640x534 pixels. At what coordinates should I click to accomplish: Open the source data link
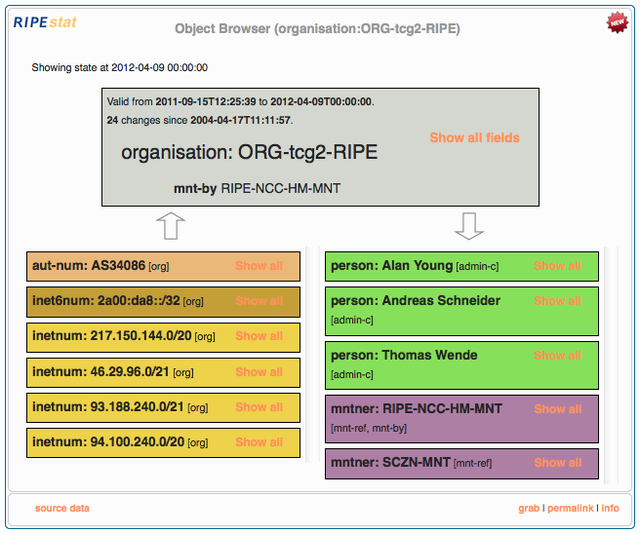click(x=62, y=508)
